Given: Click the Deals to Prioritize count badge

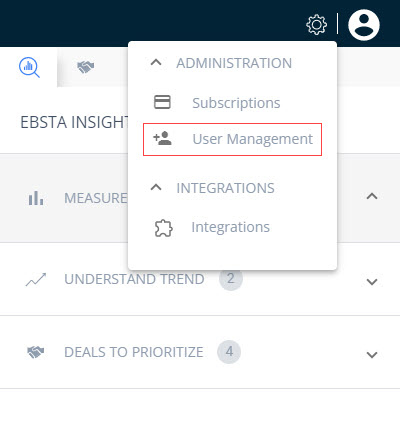Looking at the screenshot, I should coord(229,352).
